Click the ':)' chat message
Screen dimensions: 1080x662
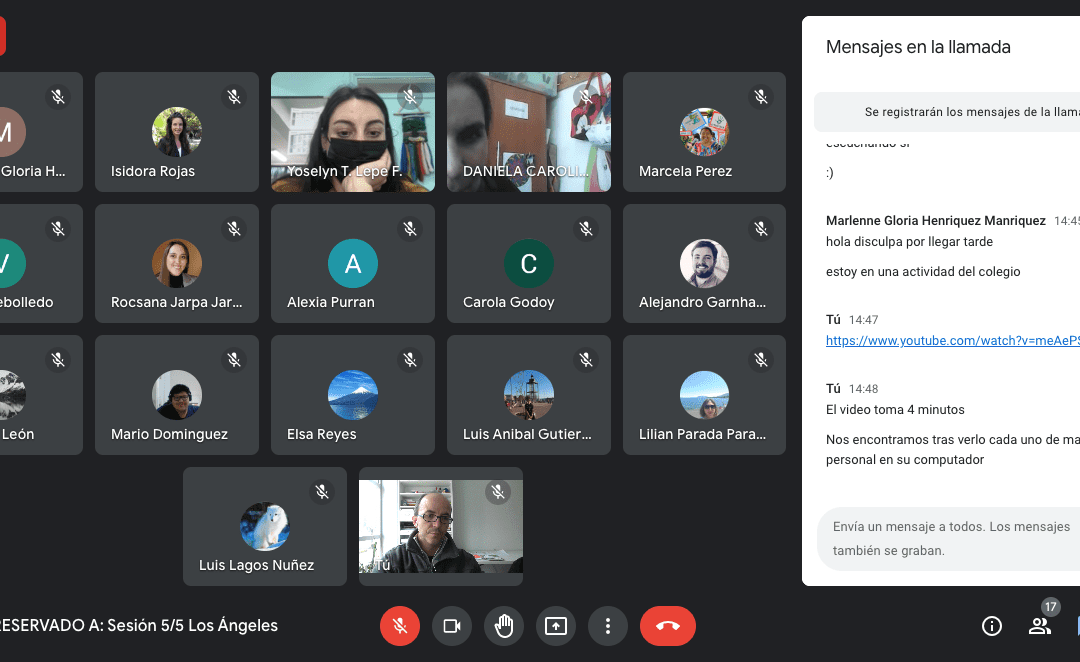tap(829, 173)
